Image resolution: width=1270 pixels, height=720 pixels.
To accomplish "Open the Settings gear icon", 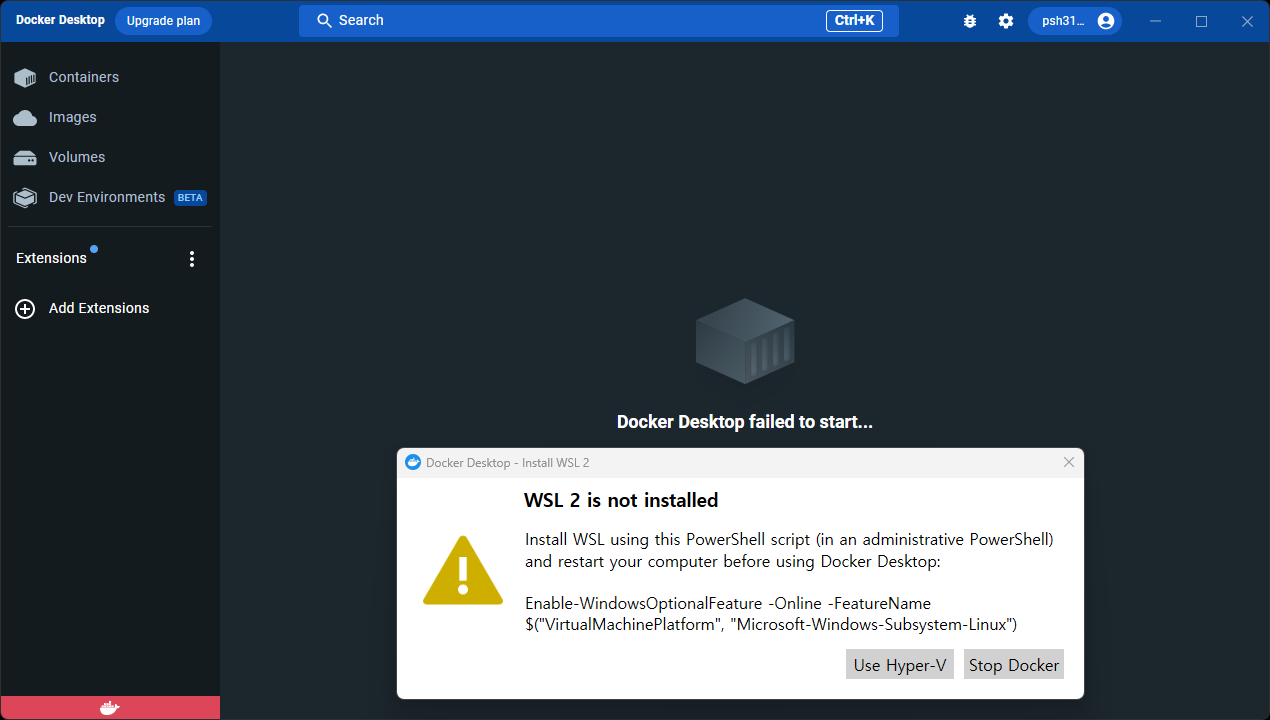I will (1006, 21).
